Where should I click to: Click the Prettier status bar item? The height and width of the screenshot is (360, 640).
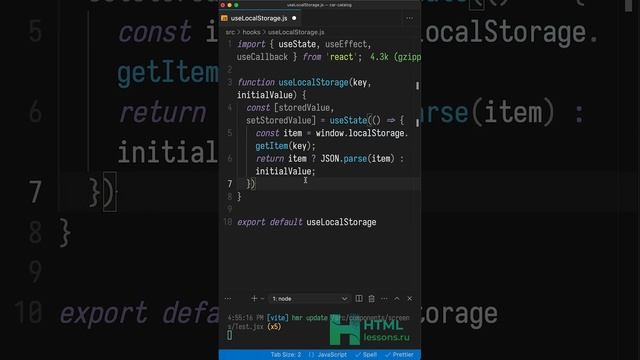point(399,355)
